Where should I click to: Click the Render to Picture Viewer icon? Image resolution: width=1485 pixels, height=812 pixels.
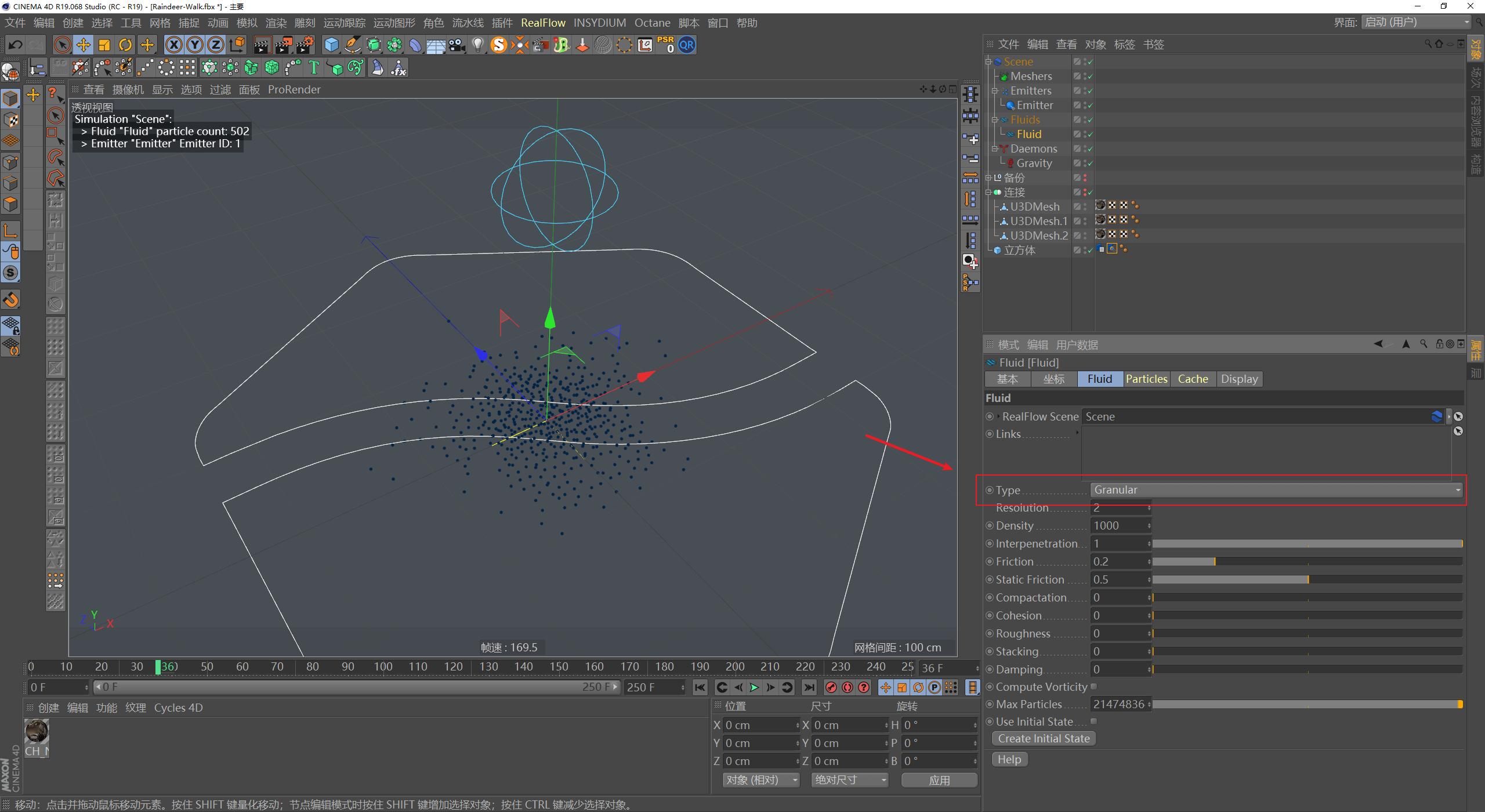tap(284, 45)
